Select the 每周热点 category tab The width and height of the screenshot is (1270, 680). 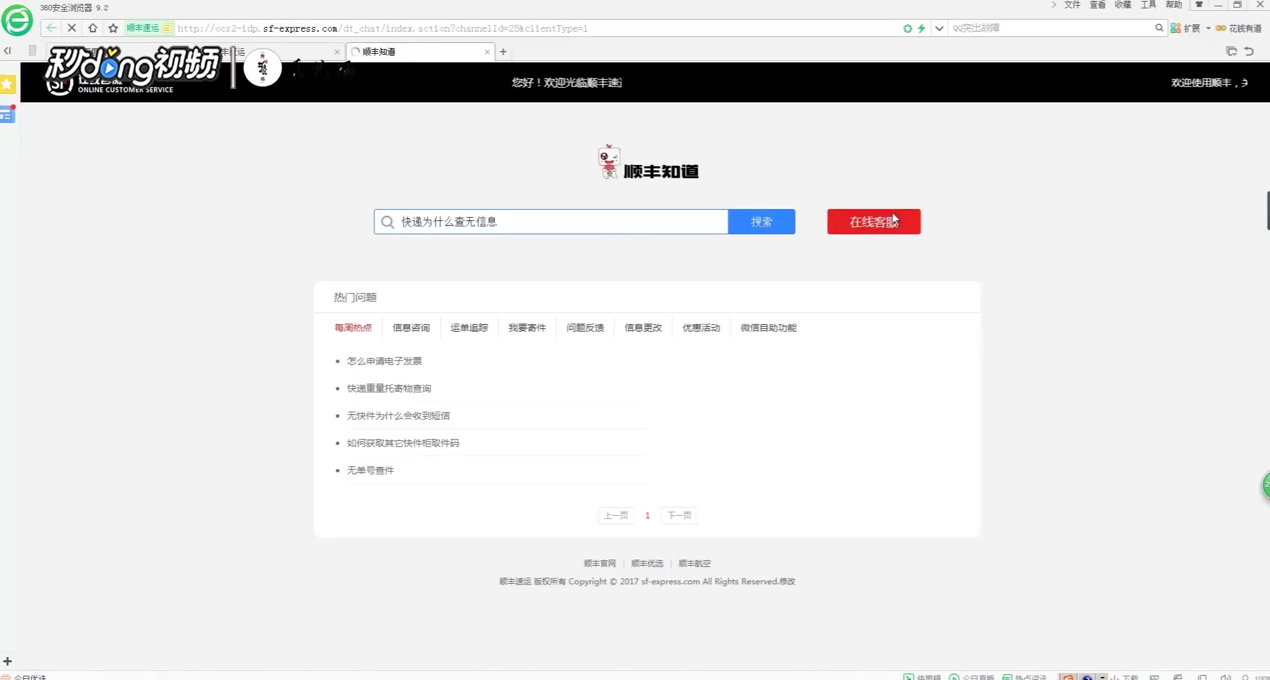353,328
